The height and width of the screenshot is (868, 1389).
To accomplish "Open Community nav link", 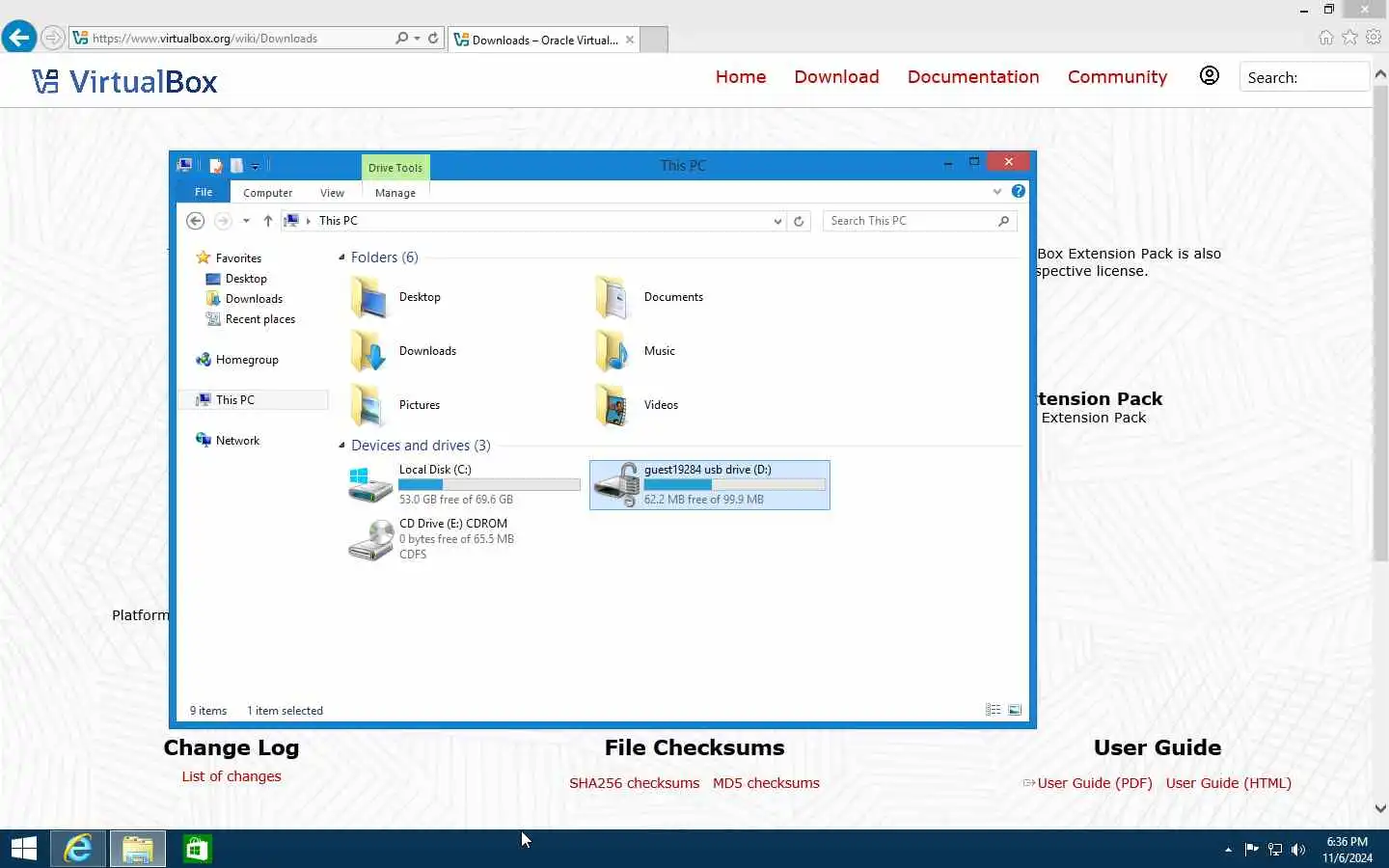I will click(x=1117, y=76).
